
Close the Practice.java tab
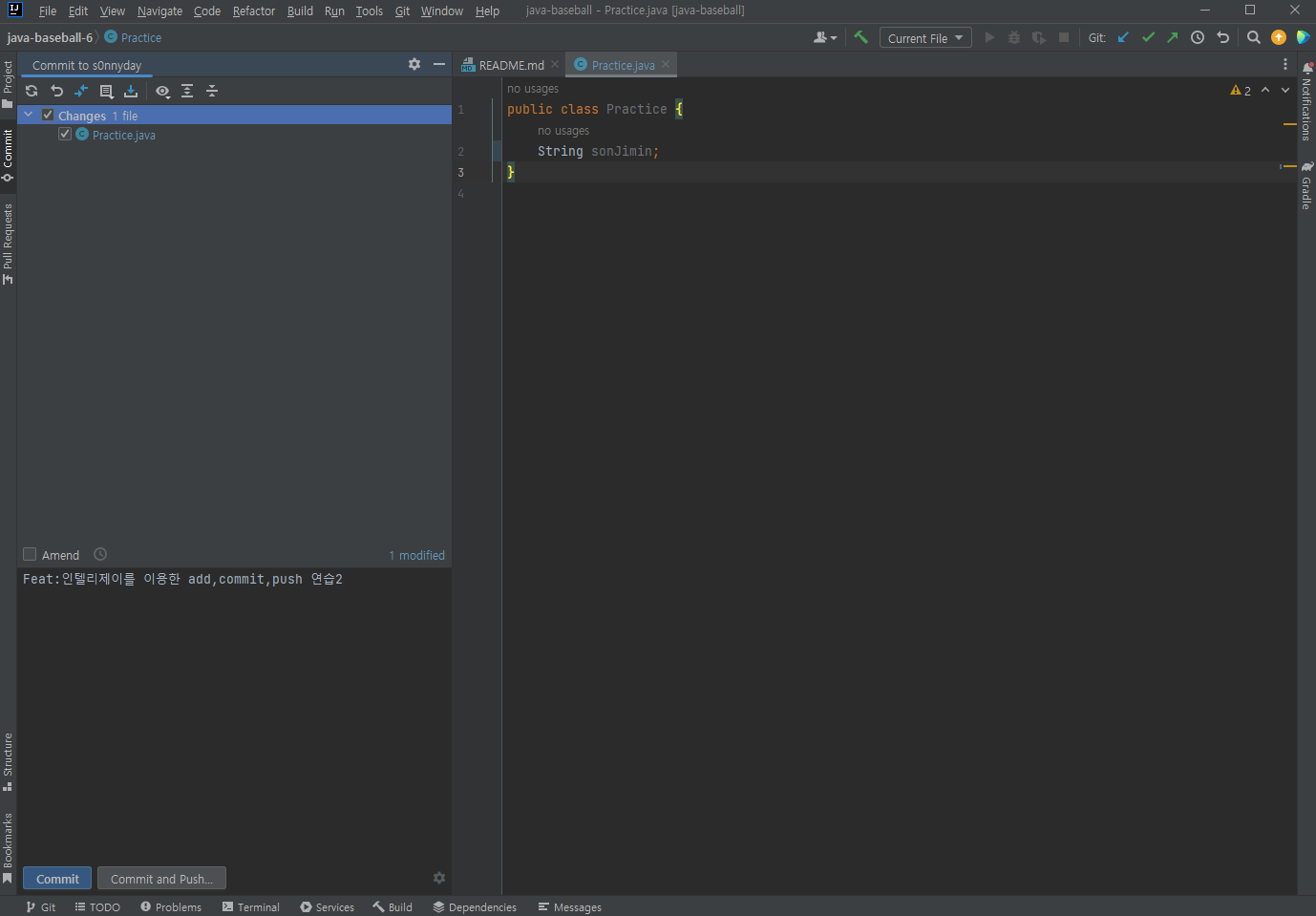pos(666,64)
